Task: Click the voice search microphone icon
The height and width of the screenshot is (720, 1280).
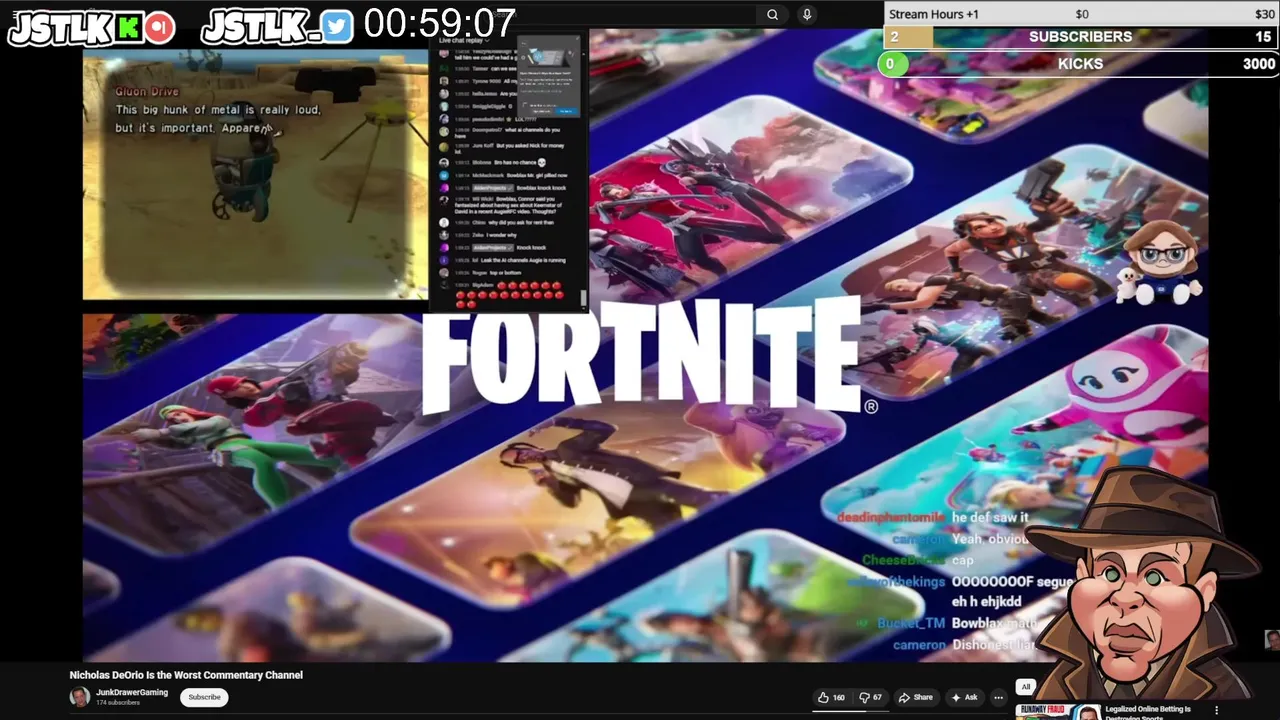Action: click(807, 14)
